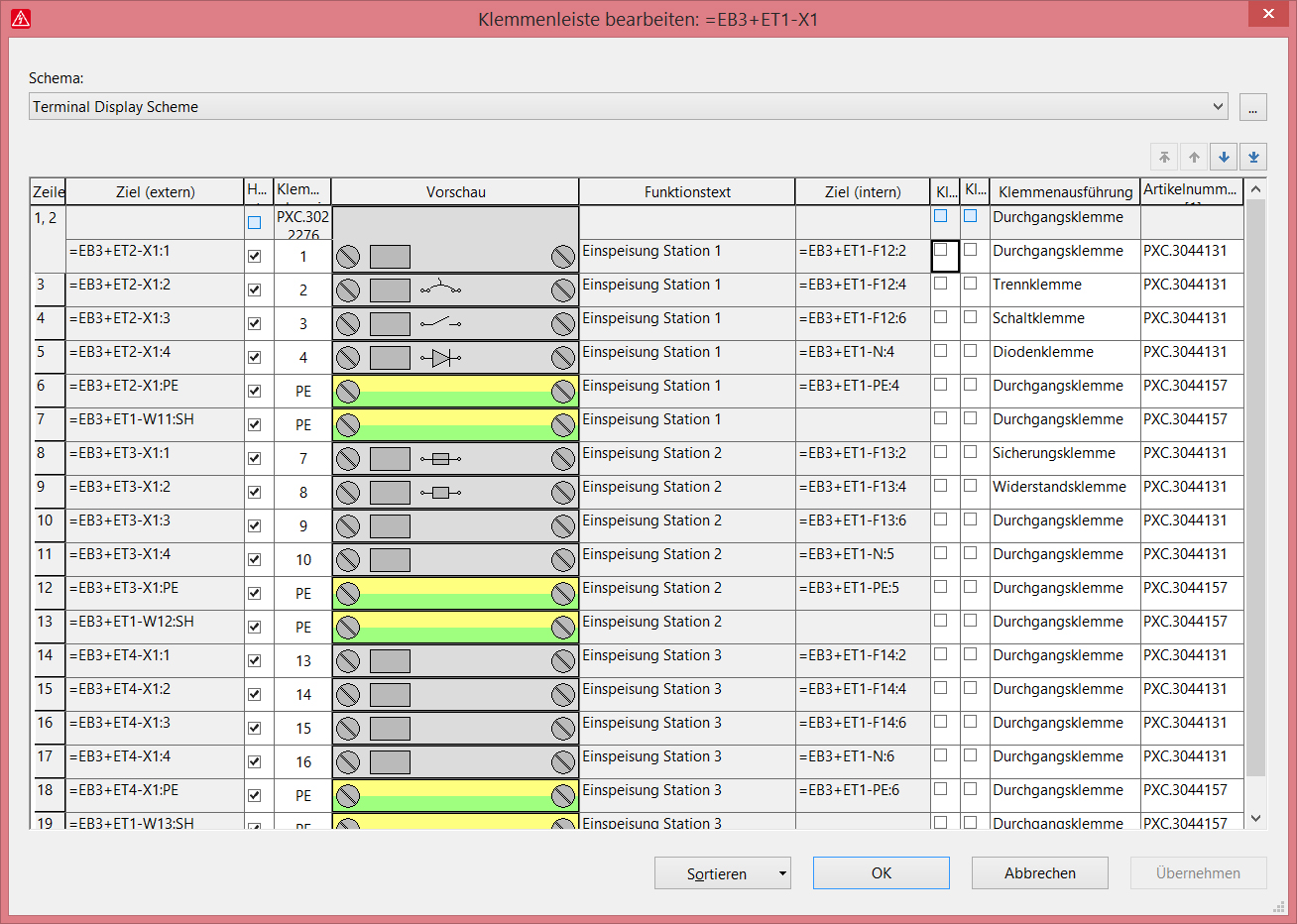Click the scroll down arrow of the table
This screenshot has height=924, width=1297.
pyautogui.click(x=1256, y=818)
